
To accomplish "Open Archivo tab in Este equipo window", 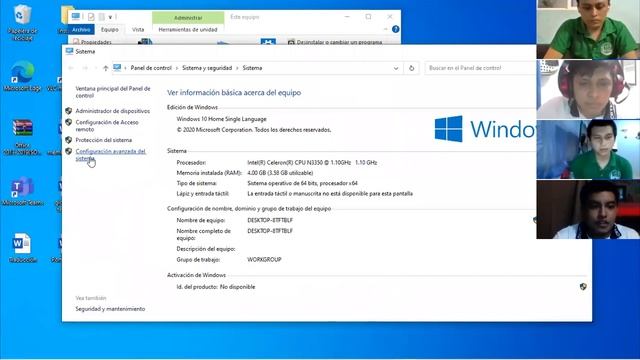I will 81,29.
